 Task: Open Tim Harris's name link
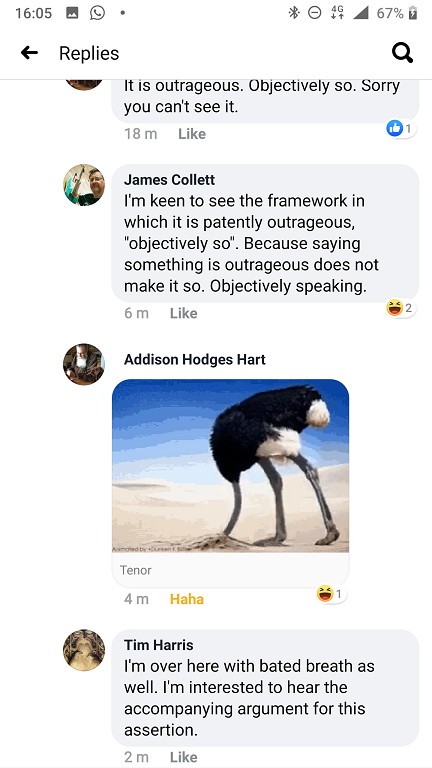(x=159, y=645)
